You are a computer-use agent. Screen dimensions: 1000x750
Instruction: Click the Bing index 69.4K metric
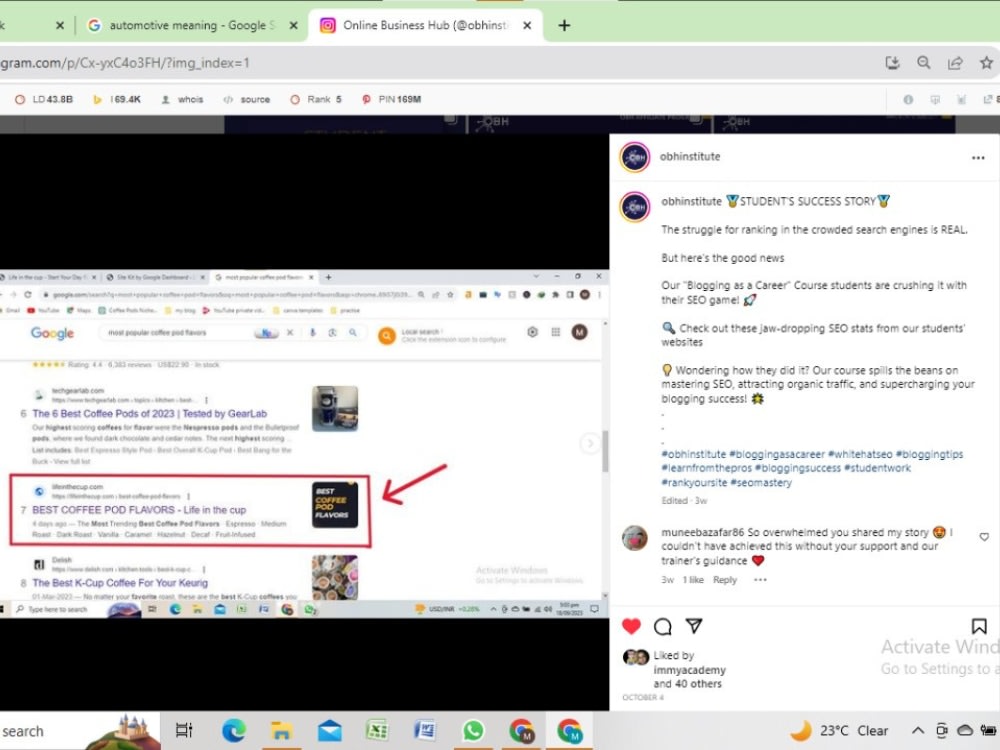pos(117,99)
